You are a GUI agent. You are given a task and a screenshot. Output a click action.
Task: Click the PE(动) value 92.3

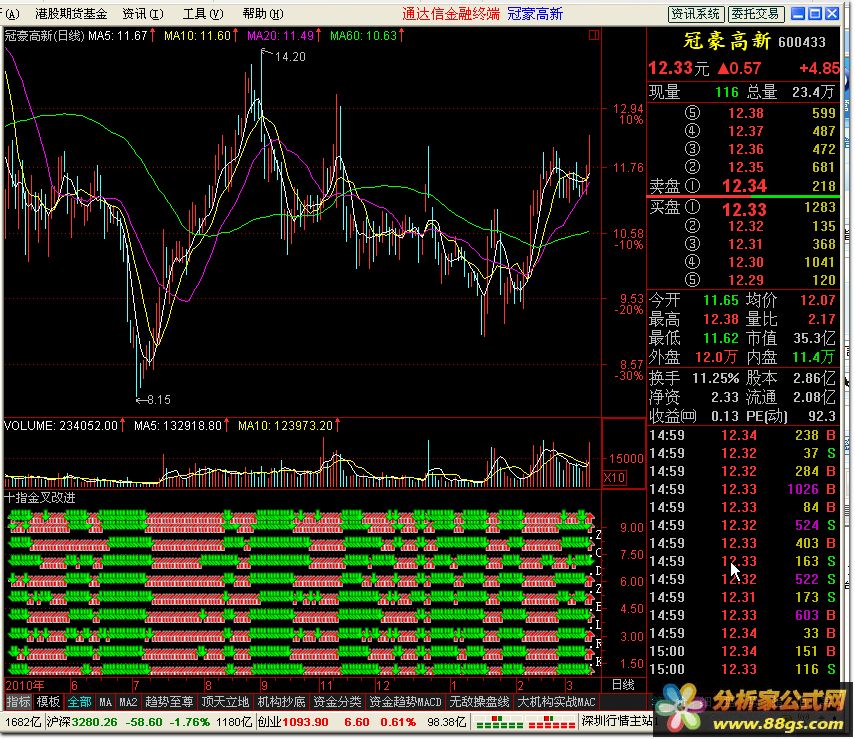[x=822, y=416]
